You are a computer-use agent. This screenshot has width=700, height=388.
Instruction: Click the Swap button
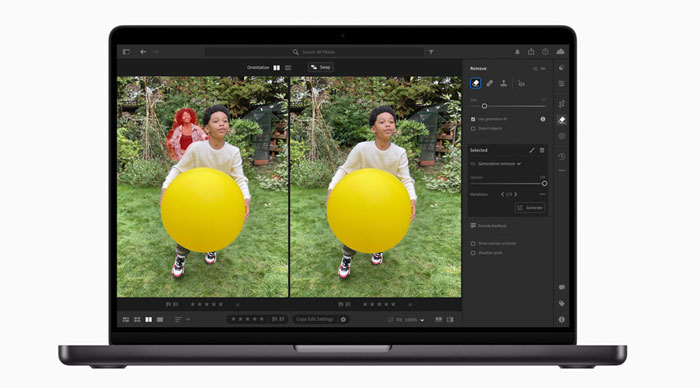(x=321, y=67)
